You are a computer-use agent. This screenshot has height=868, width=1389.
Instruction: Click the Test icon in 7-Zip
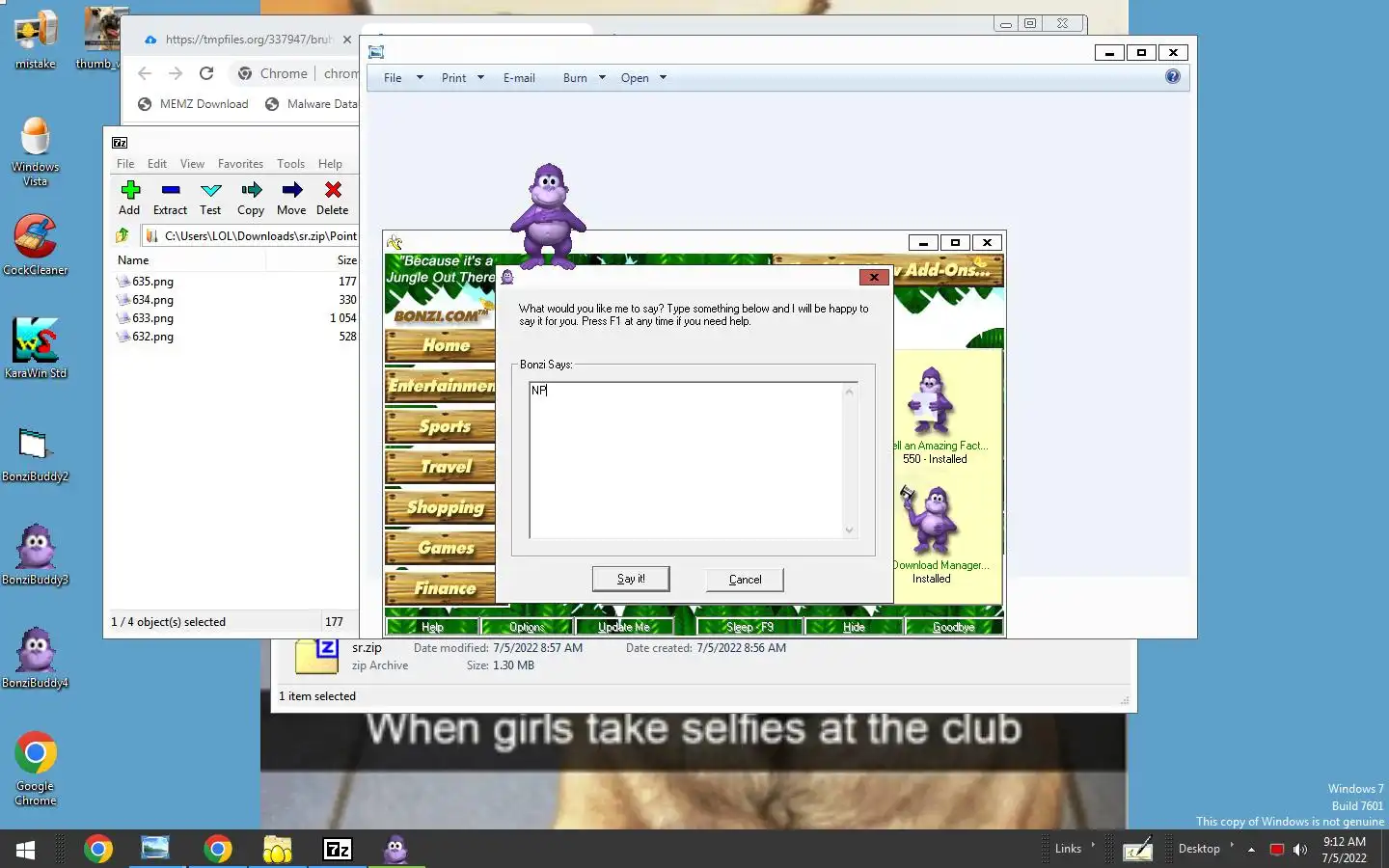211,190
